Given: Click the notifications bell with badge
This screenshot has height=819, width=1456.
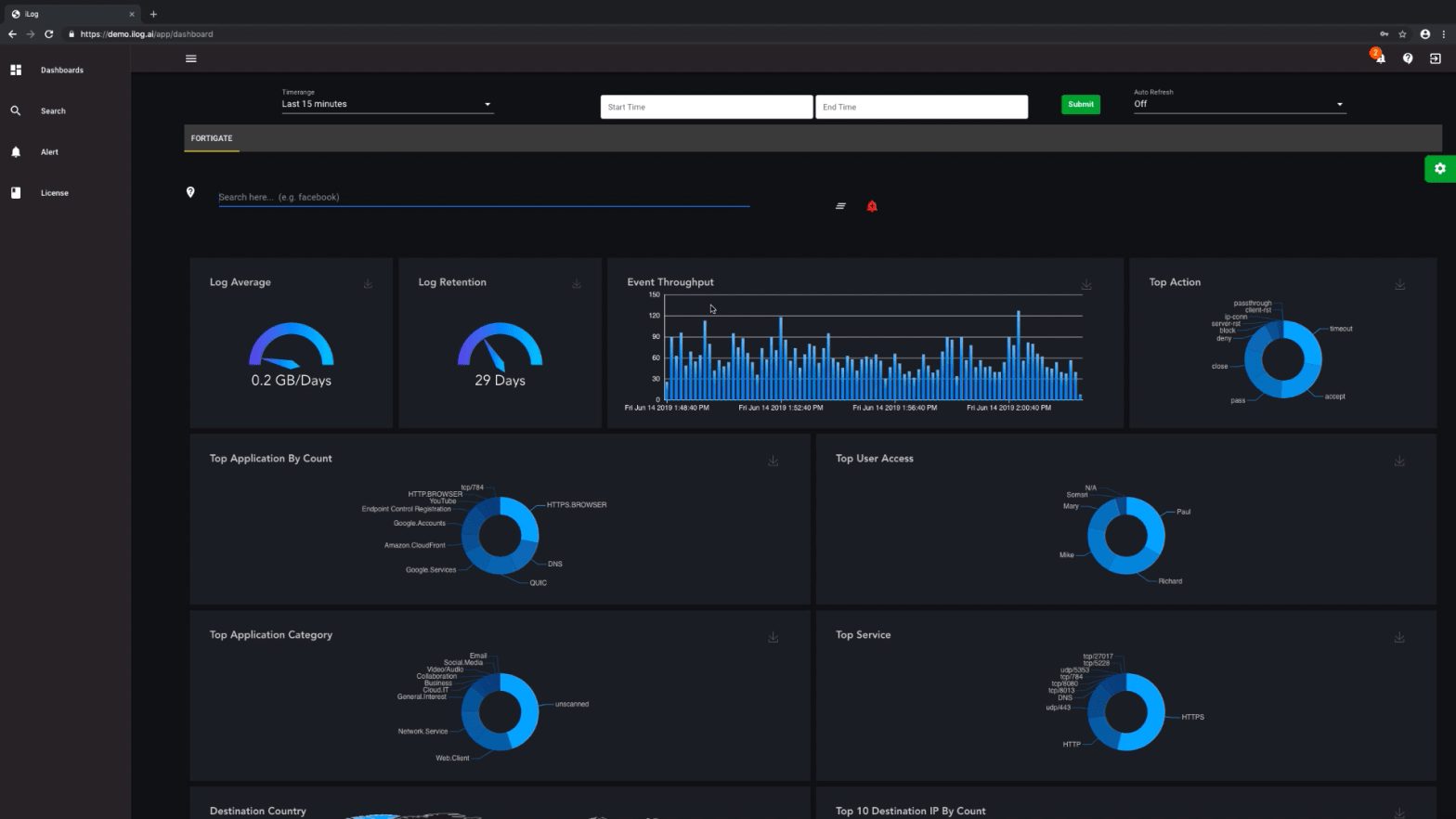Looking at the screenshot, I should 1379,57.
